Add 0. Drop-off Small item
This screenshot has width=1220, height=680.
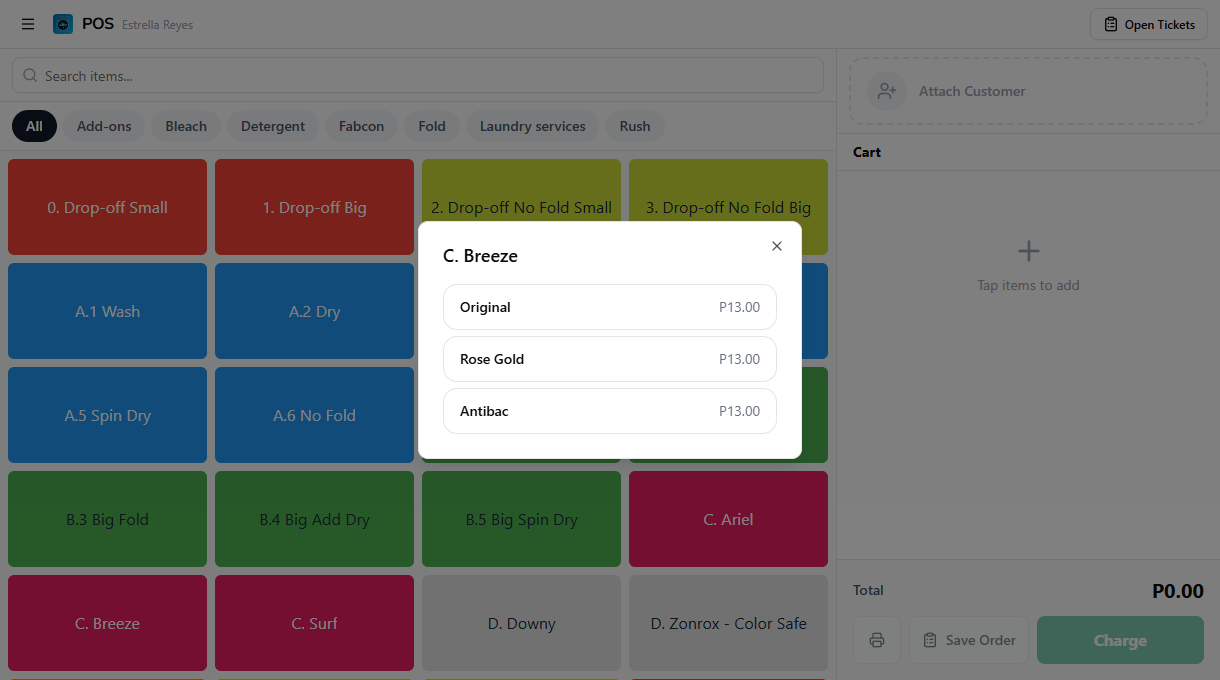coord(107,207)
